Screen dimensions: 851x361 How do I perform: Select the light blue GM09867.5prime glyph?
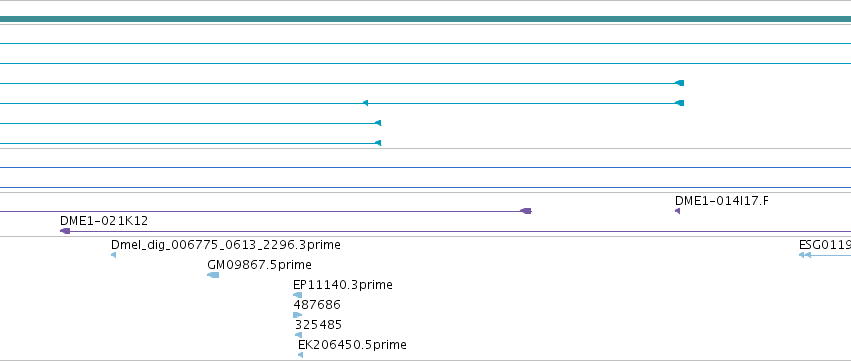coord(213,275)
